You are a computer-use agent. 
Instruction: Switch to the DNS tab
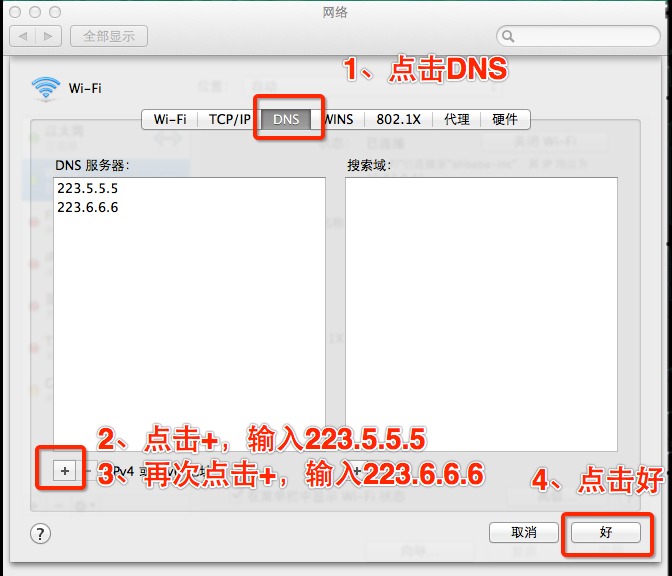pyautogui.click(x=286, y=119)
